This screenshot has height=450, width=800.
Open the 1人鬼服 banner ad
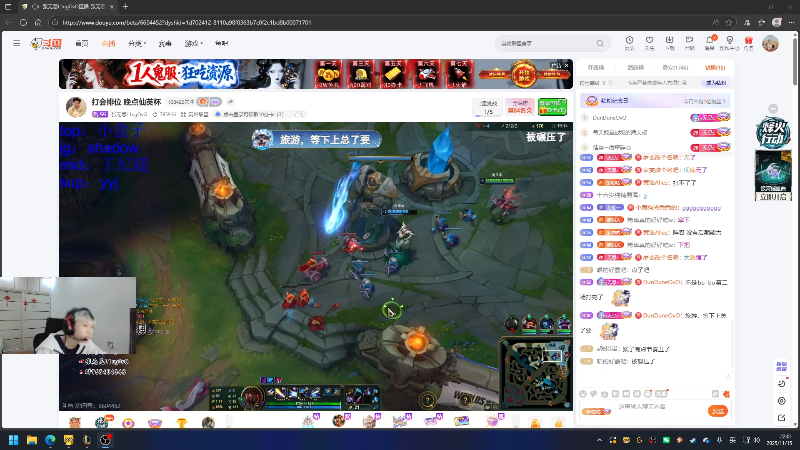pyautogui.click(x=315, y=74)
